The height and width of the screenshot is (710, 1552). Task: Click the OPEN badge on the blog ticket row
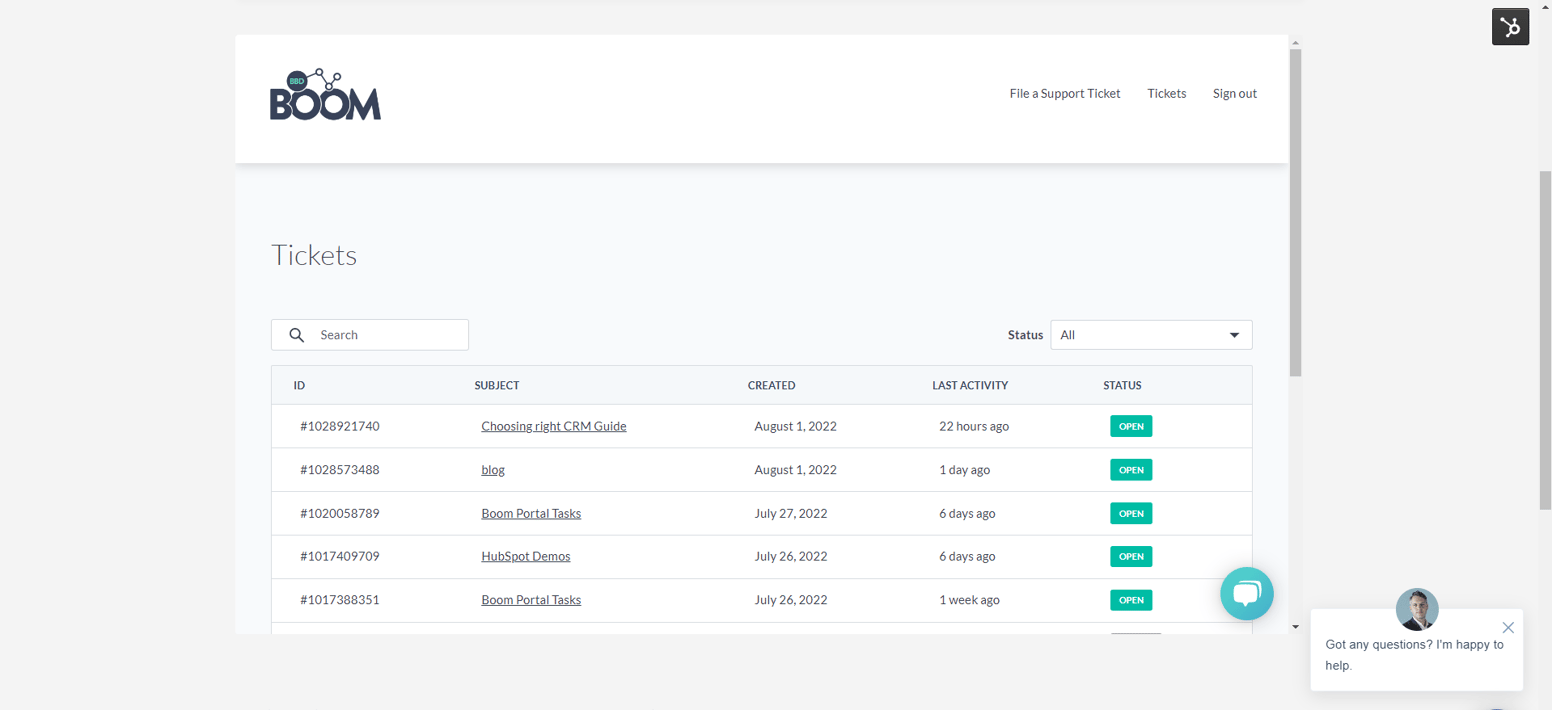(1130, 469)
